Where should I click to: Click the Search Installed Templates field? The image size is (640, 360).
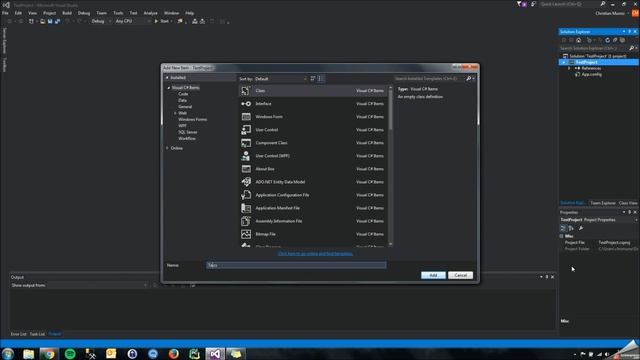[x=429, y=78]
